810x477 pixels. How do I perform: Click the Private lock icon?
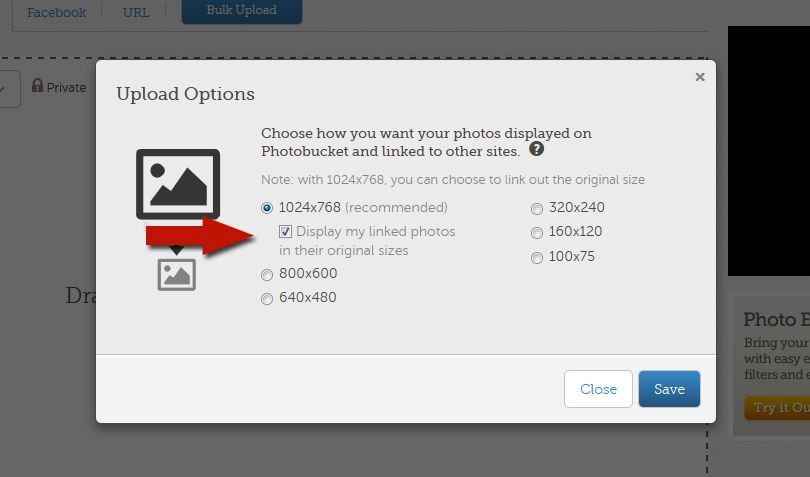point(37,85)
